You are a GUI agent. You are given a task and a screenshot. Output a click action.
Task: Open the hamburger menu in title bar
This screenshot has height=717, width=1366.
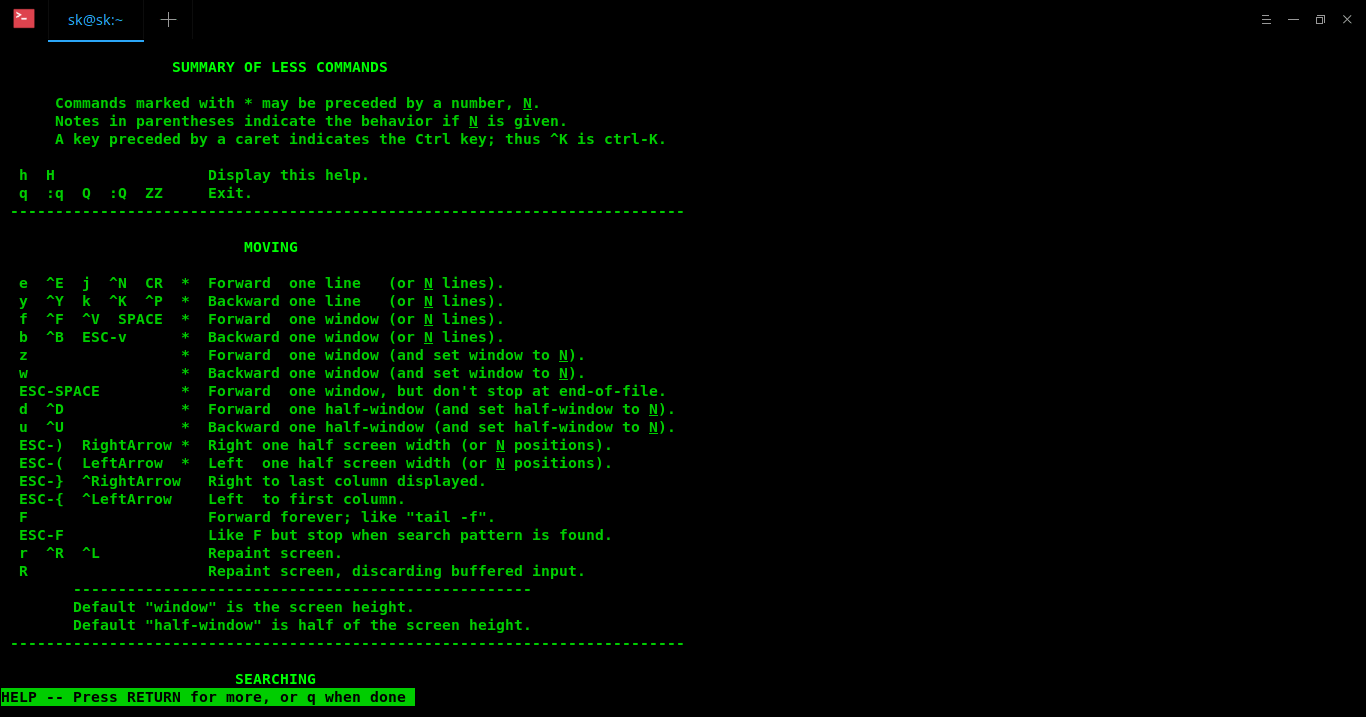pyautogui.click(x=1266, y=19)
